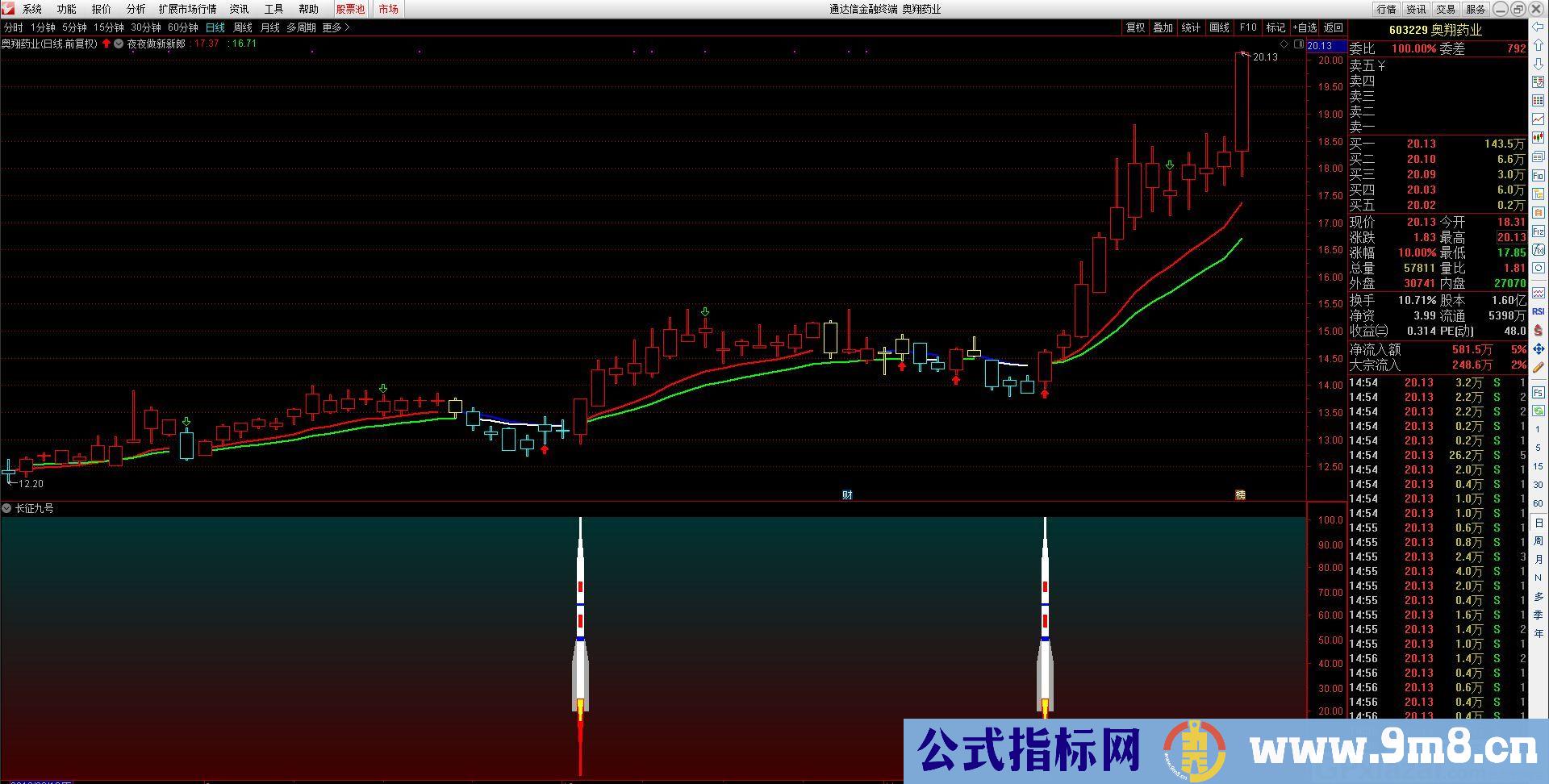The height and width of the screenshot is (784, 1549).
Task: Open the quote grid table icon in sidebar
Action: (x=1538, y=101)
